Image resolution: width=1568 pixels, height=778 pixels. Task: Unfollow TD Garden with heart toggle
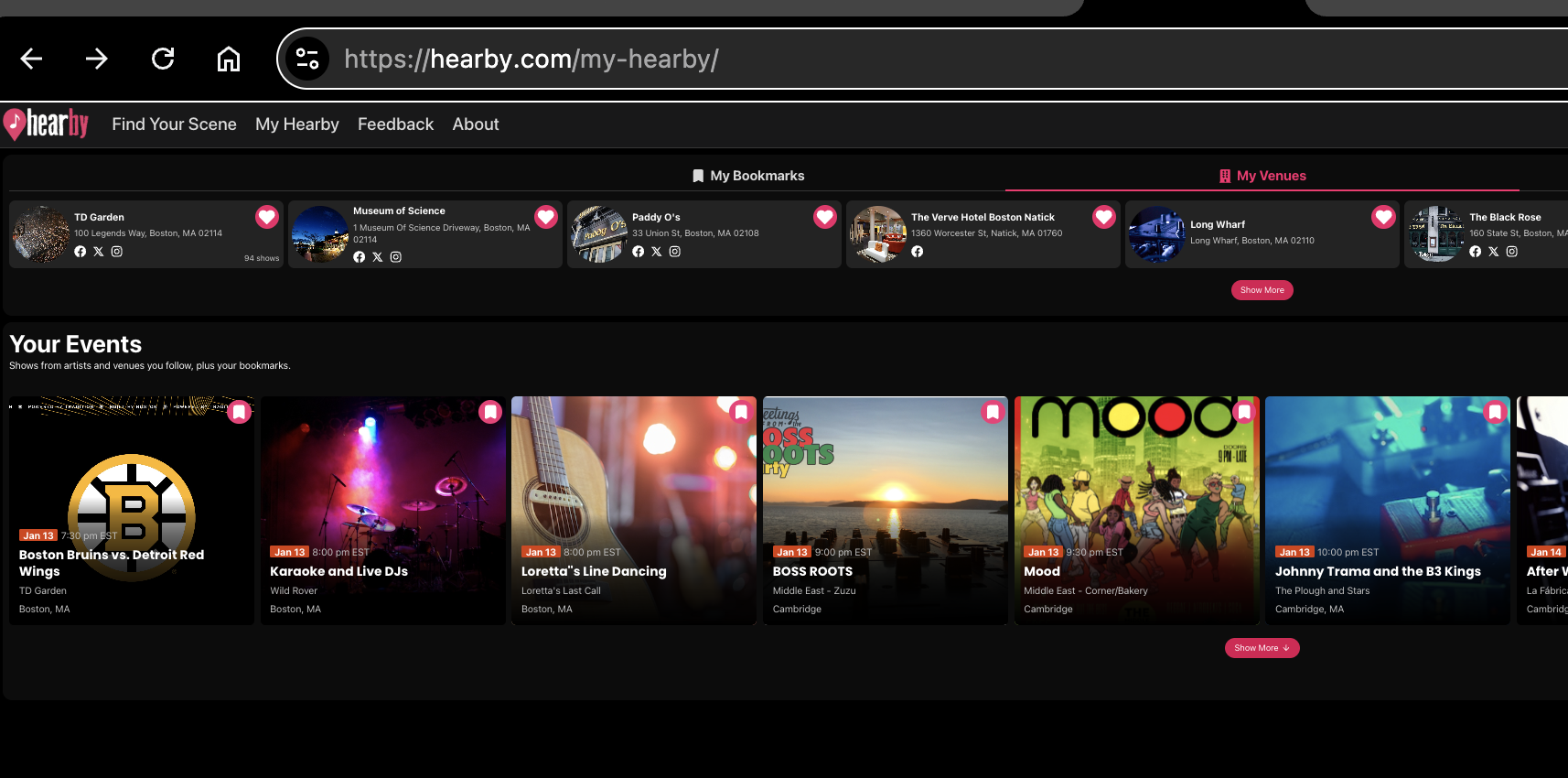(x=267, y=217)
